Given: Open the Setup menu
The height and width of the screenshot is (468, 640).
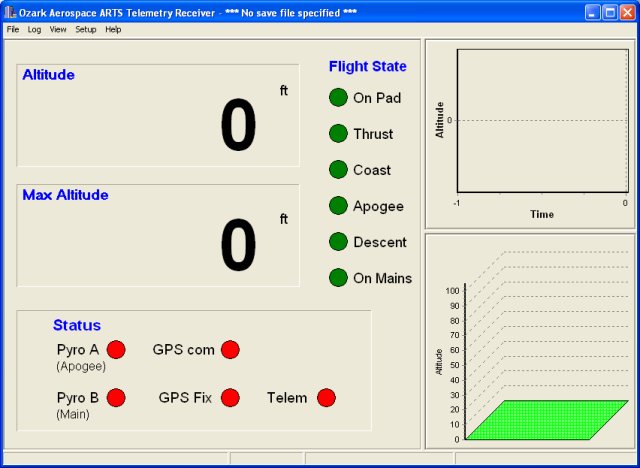Looking at the screenshot, I should pyautogui.click(x=86, y=30).
